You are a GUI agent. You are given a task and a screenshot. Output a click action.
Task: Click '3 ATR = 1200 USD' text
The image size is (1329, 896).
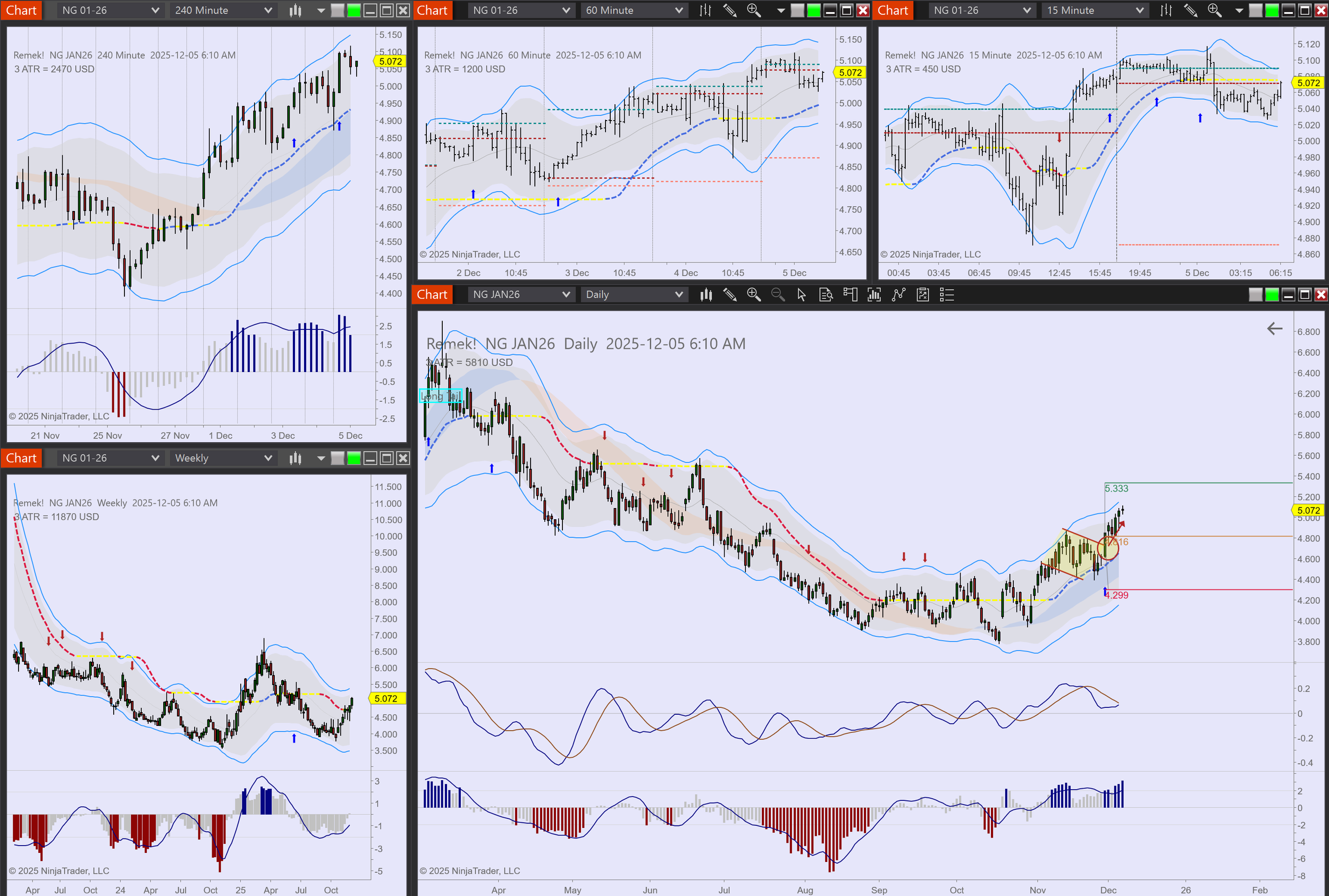pos(465,69)
